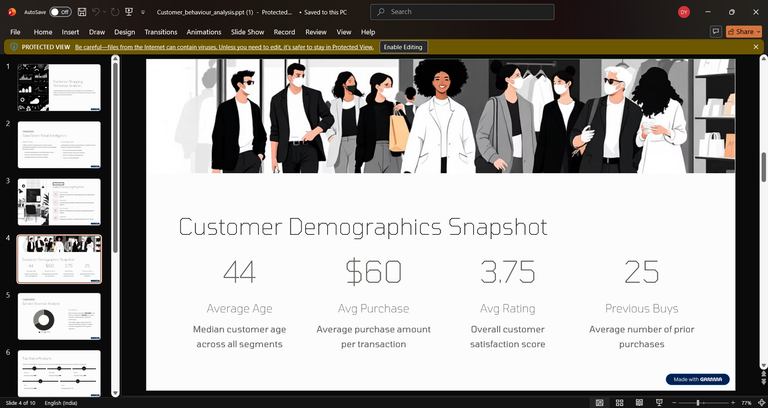Switch to the Review tab
Image resolution: width=768 pixels, height=408 pixels.
coord(316,32)
